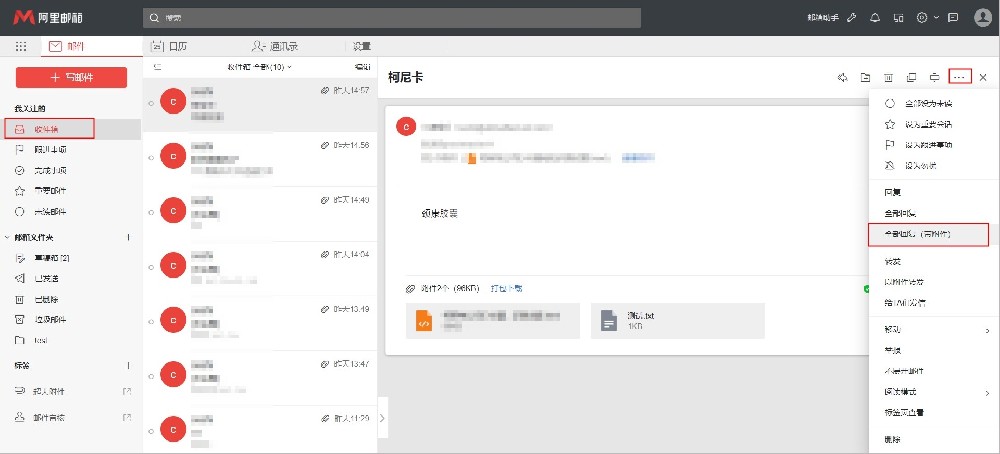Select the mail received yesterday 11:29
Screen dimensions: 1000x454
(x=260, y=430)
